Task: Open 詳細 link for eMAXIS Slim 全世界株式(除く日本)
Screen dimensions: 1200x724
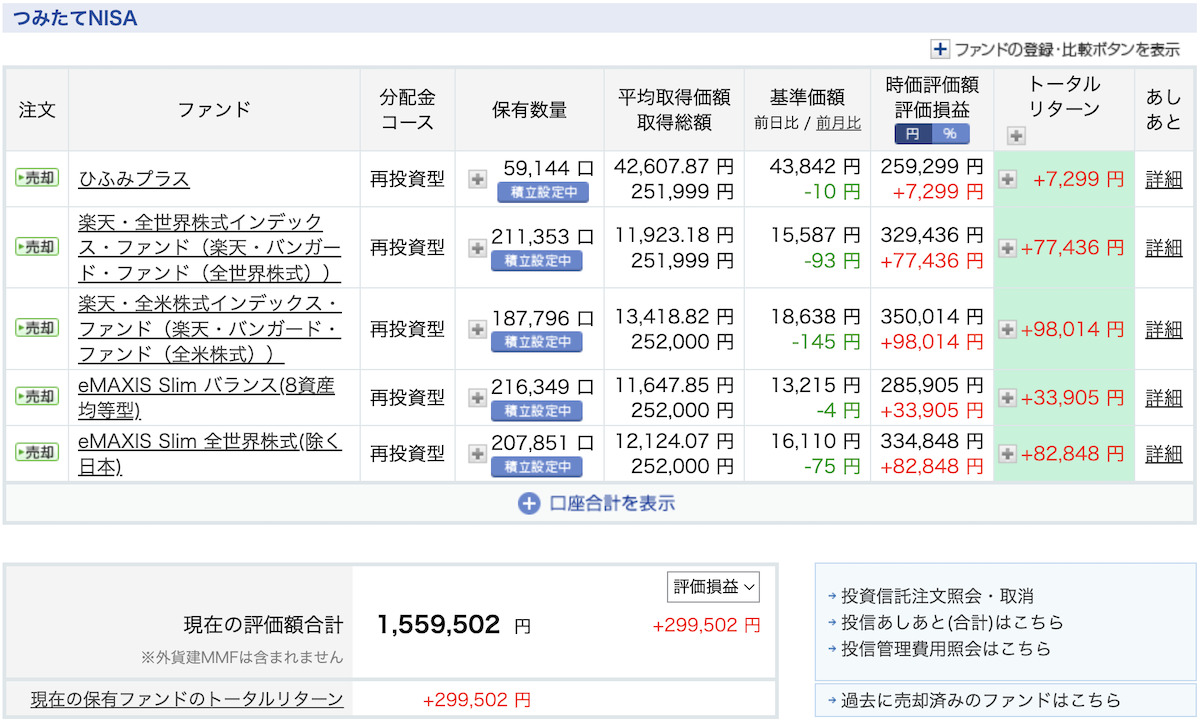Action: (1163, 453)
